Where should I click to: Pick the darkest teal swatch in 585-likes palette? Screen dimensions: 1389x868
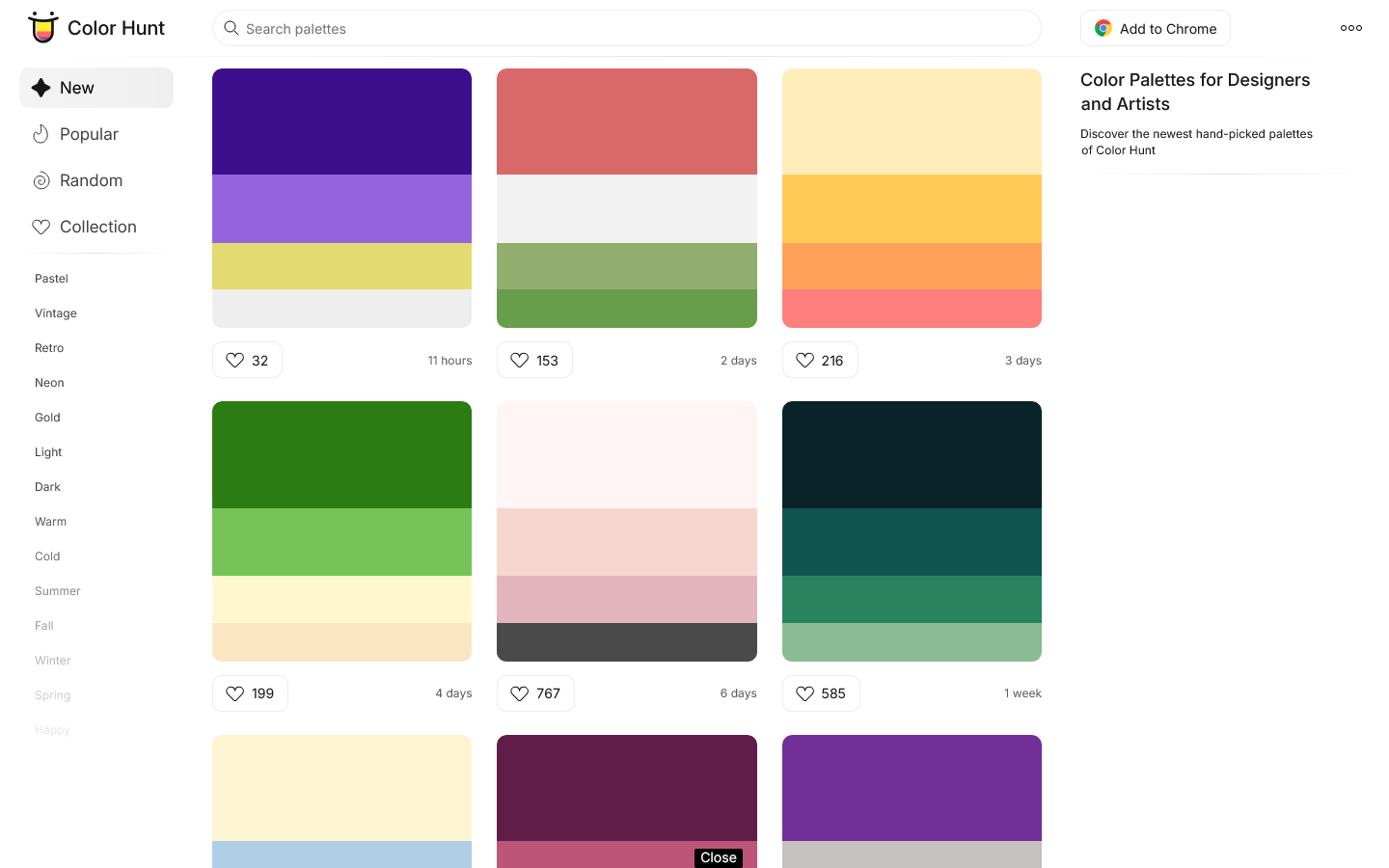coord(912,455)
